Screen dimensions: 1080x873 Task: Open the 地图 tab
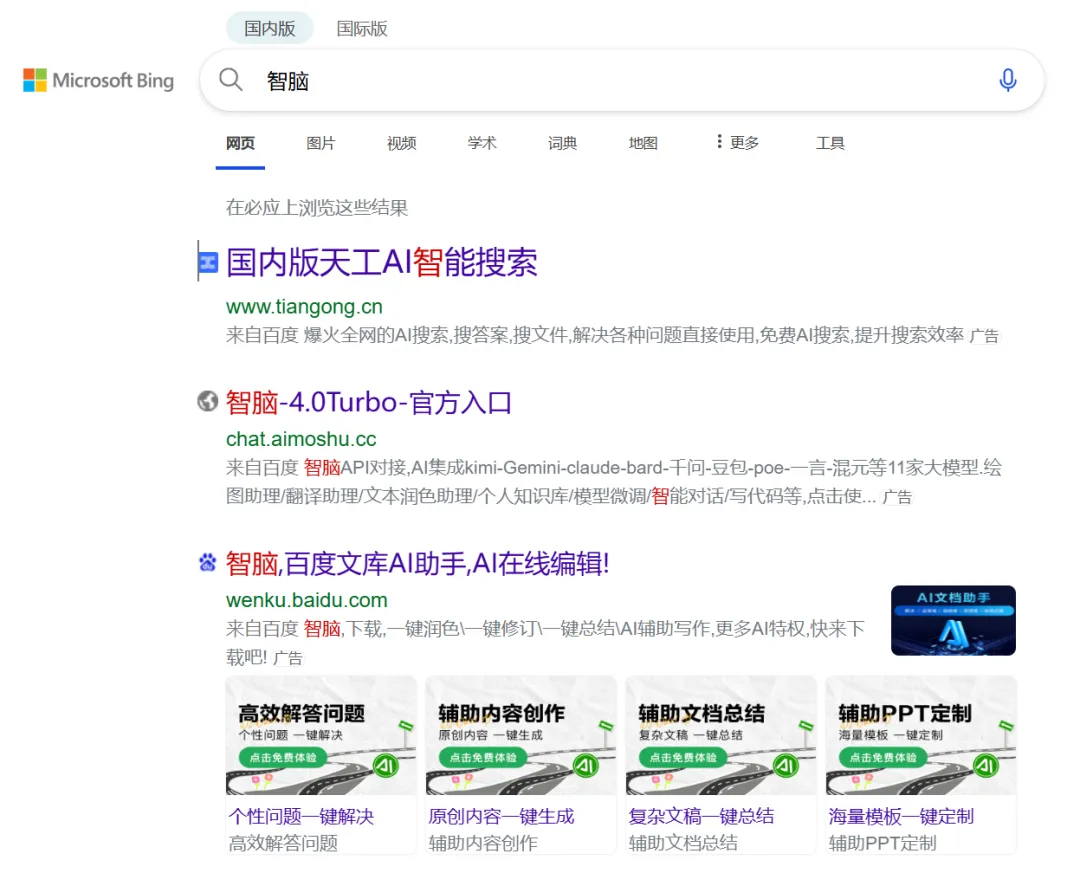click(643, 143)
